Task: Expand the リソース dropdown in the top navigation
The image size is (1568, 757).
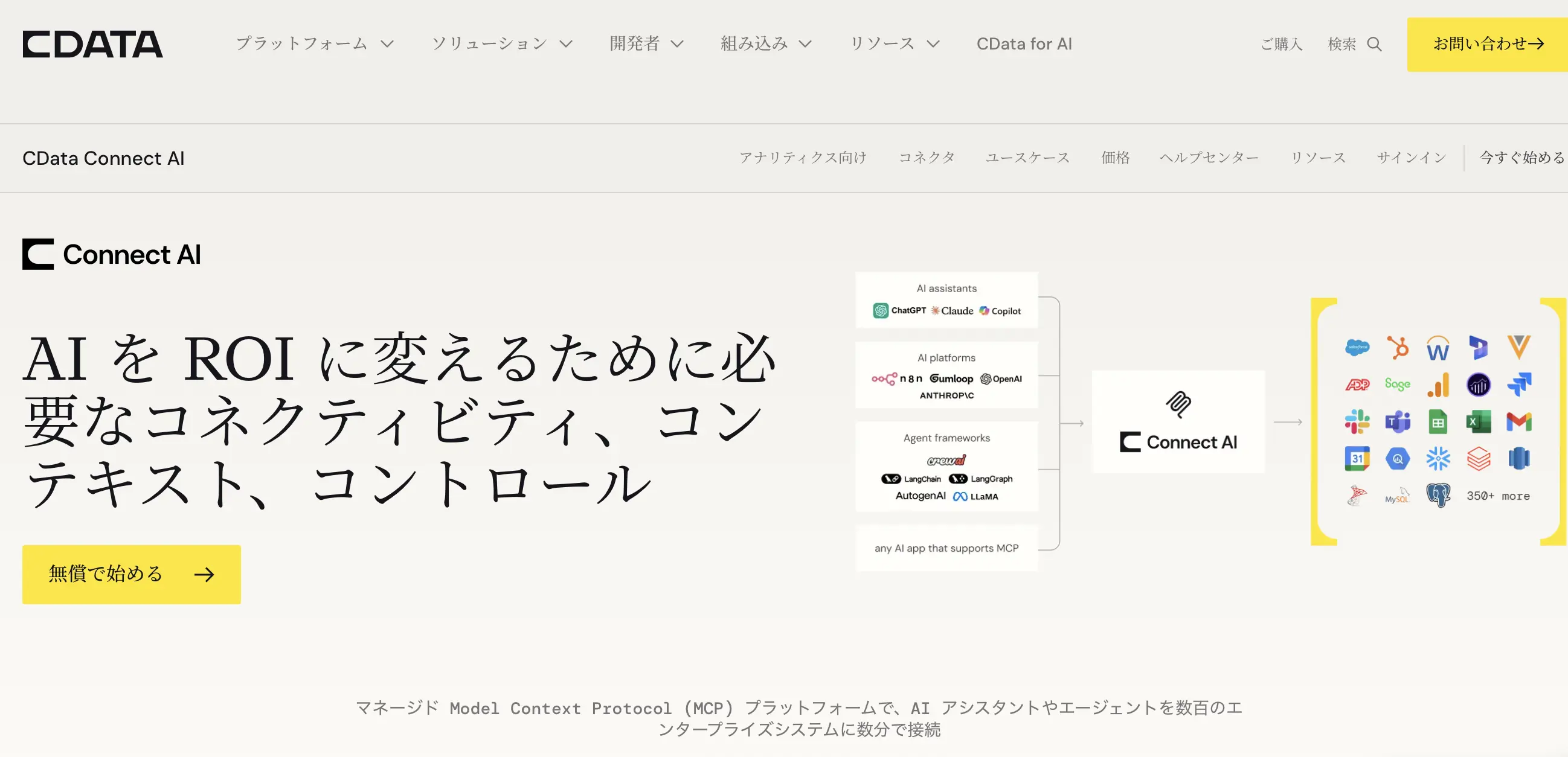Action: [895, 44]
